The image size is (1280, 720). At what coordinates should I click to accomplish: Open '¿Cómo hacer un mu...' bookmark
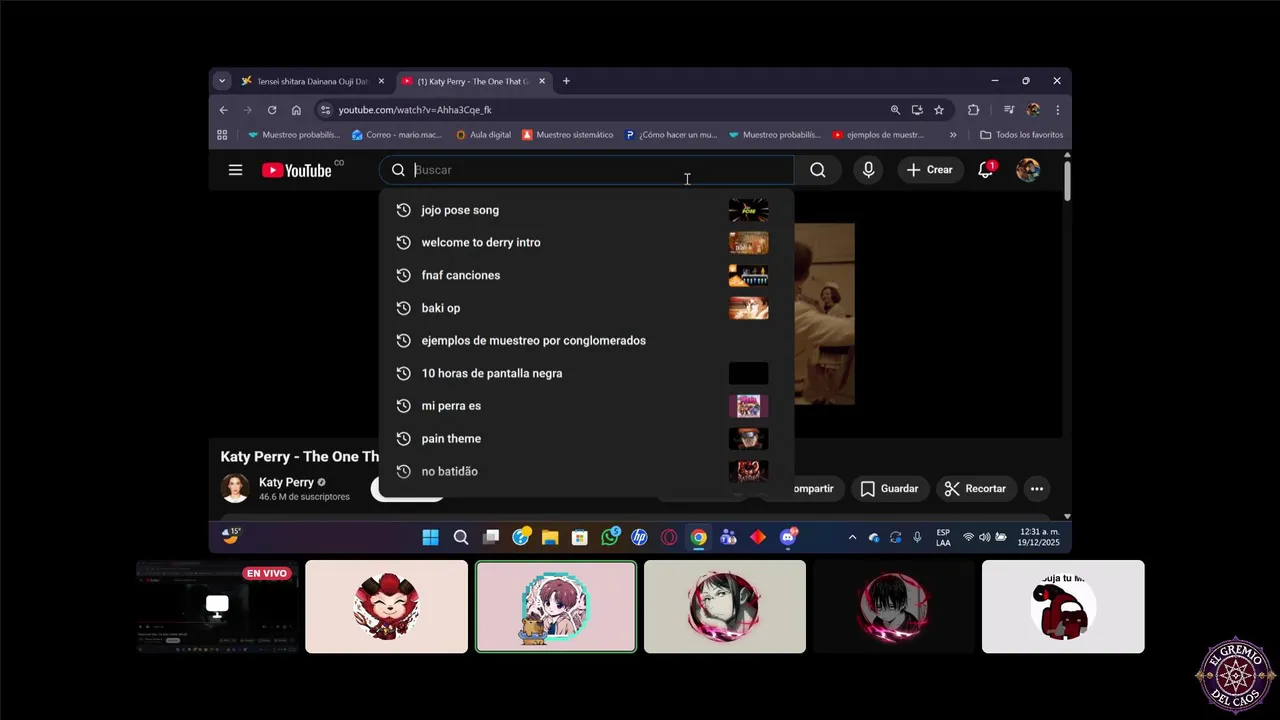(671, 135)
